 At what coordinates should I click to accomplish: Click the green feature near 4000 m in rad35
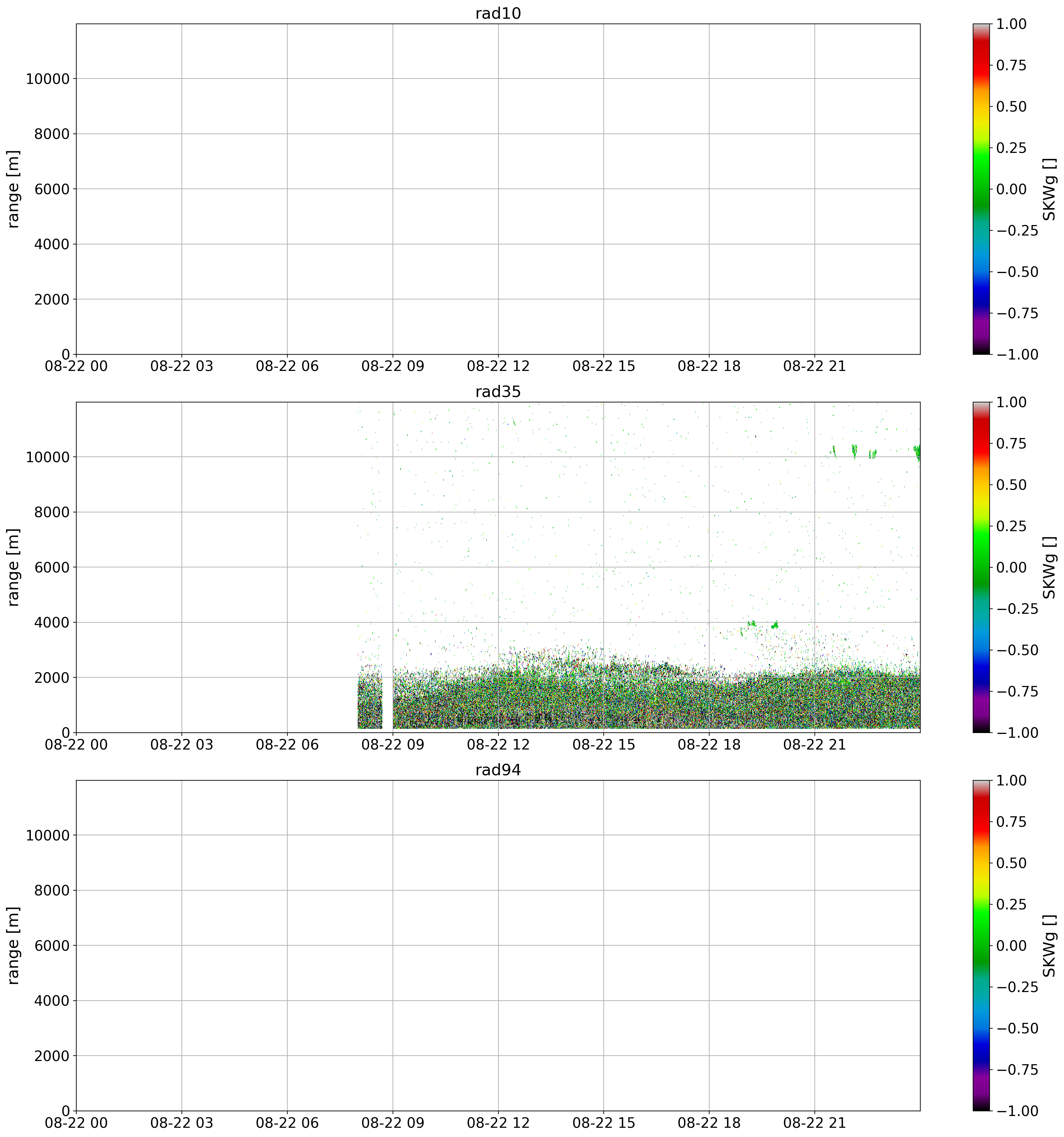(x=774, y=625)
